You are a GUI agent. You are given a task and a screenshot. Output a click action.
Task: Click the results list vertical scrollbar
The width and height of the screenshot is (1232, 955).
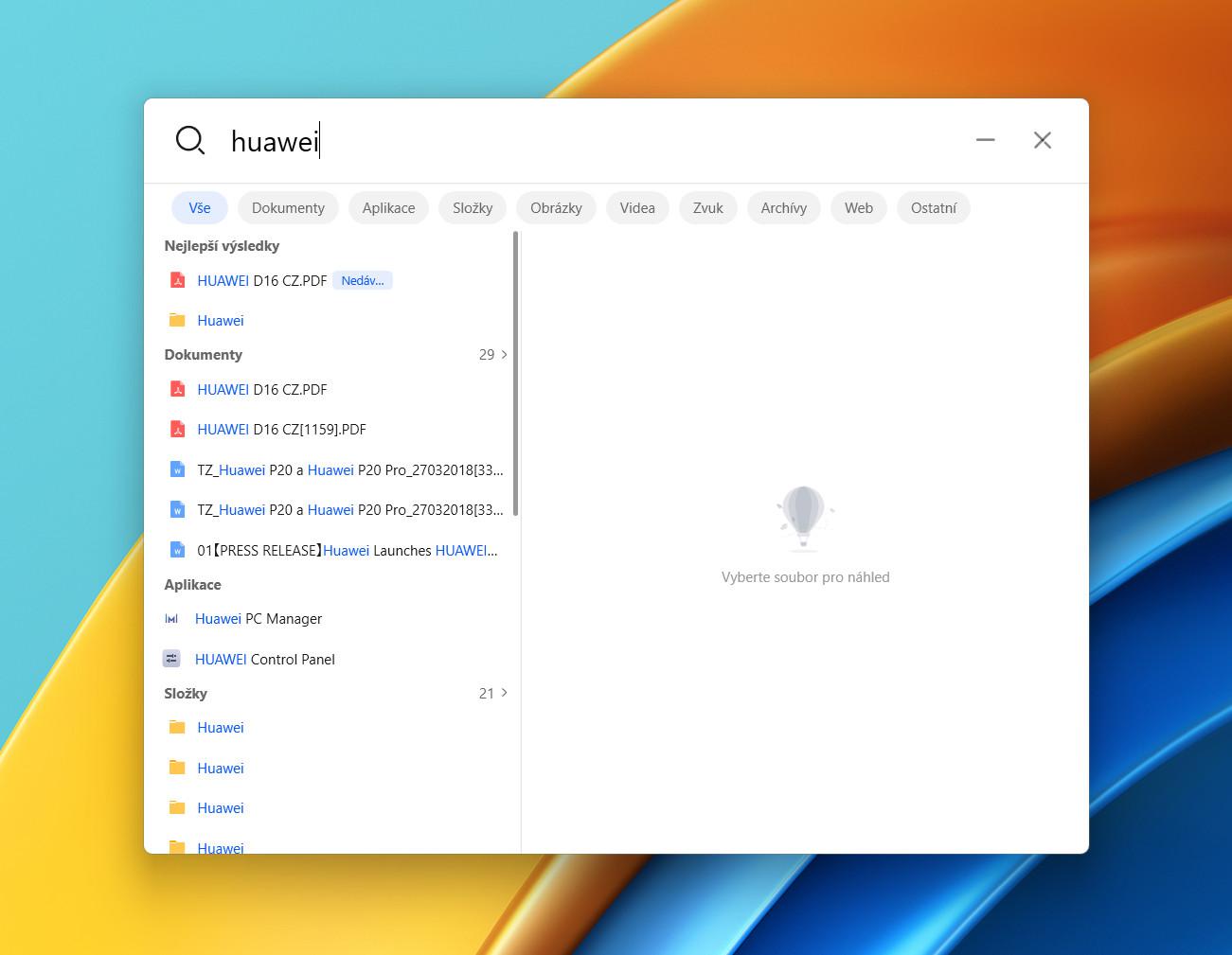(x=515, y=374)
